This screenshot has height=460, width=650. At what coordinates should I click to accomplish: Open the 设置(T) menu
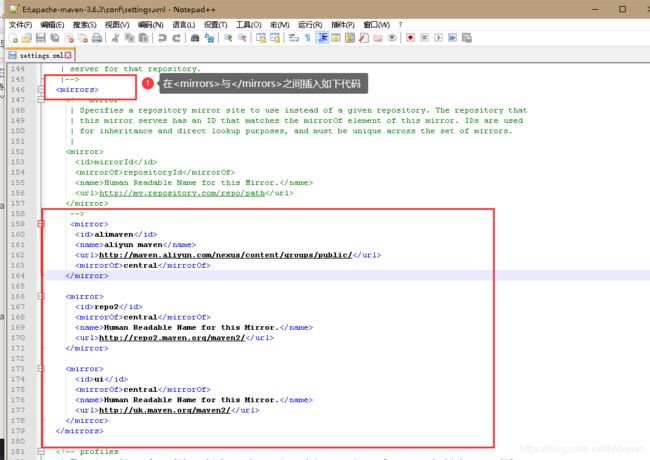216,25
